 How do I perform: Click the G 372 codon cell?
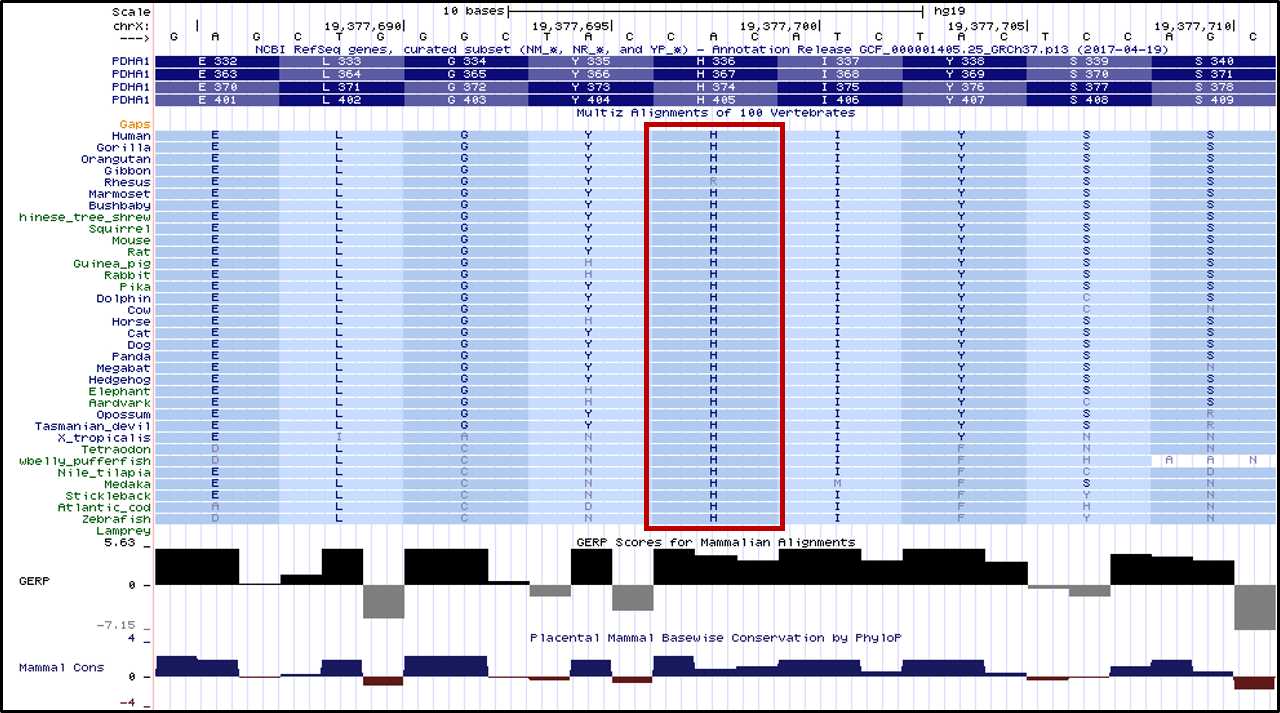(466, 87)
